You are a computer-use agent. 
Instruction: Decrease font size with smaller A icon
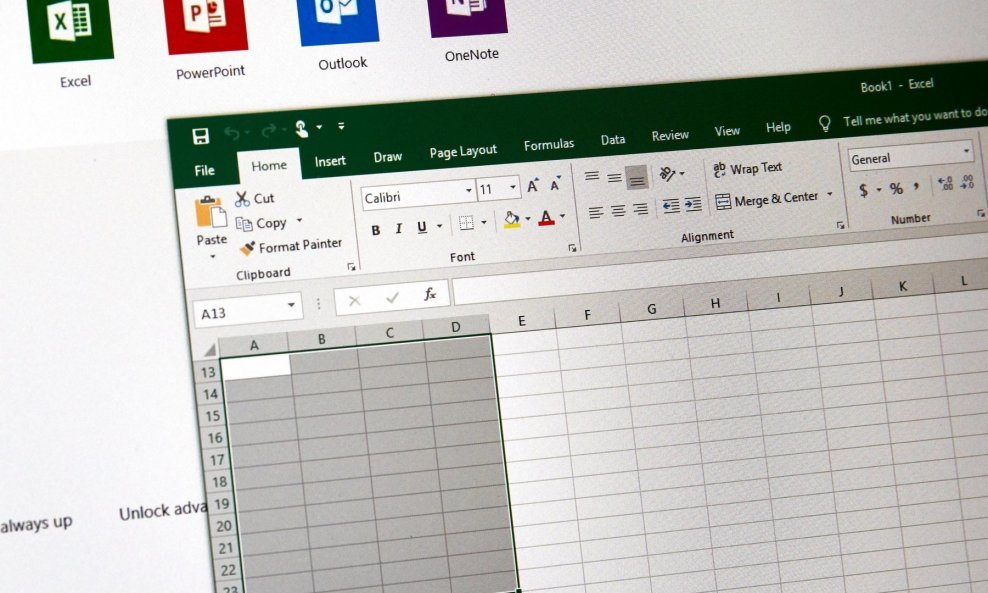[x=555, y=185]
